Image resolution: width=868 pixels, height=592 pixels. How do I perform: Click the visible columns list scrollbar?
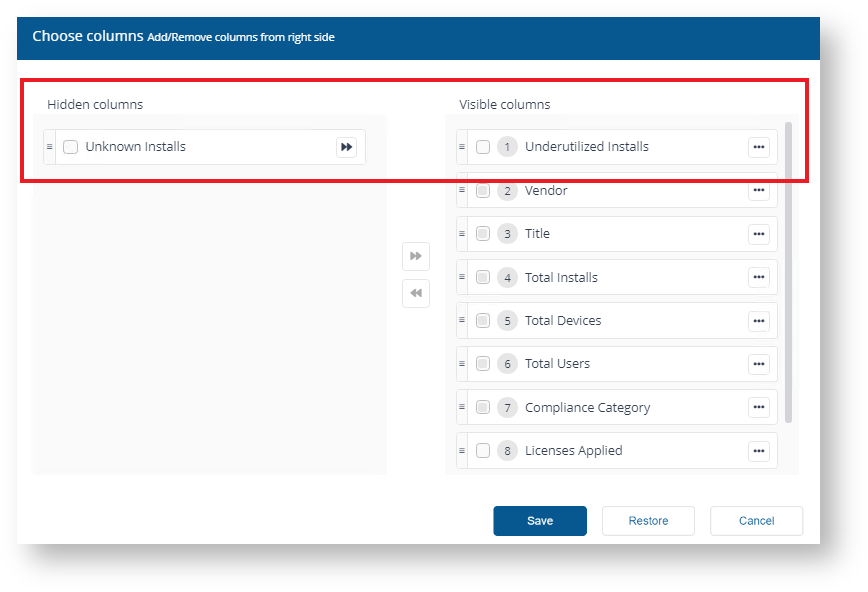point(788,270)
